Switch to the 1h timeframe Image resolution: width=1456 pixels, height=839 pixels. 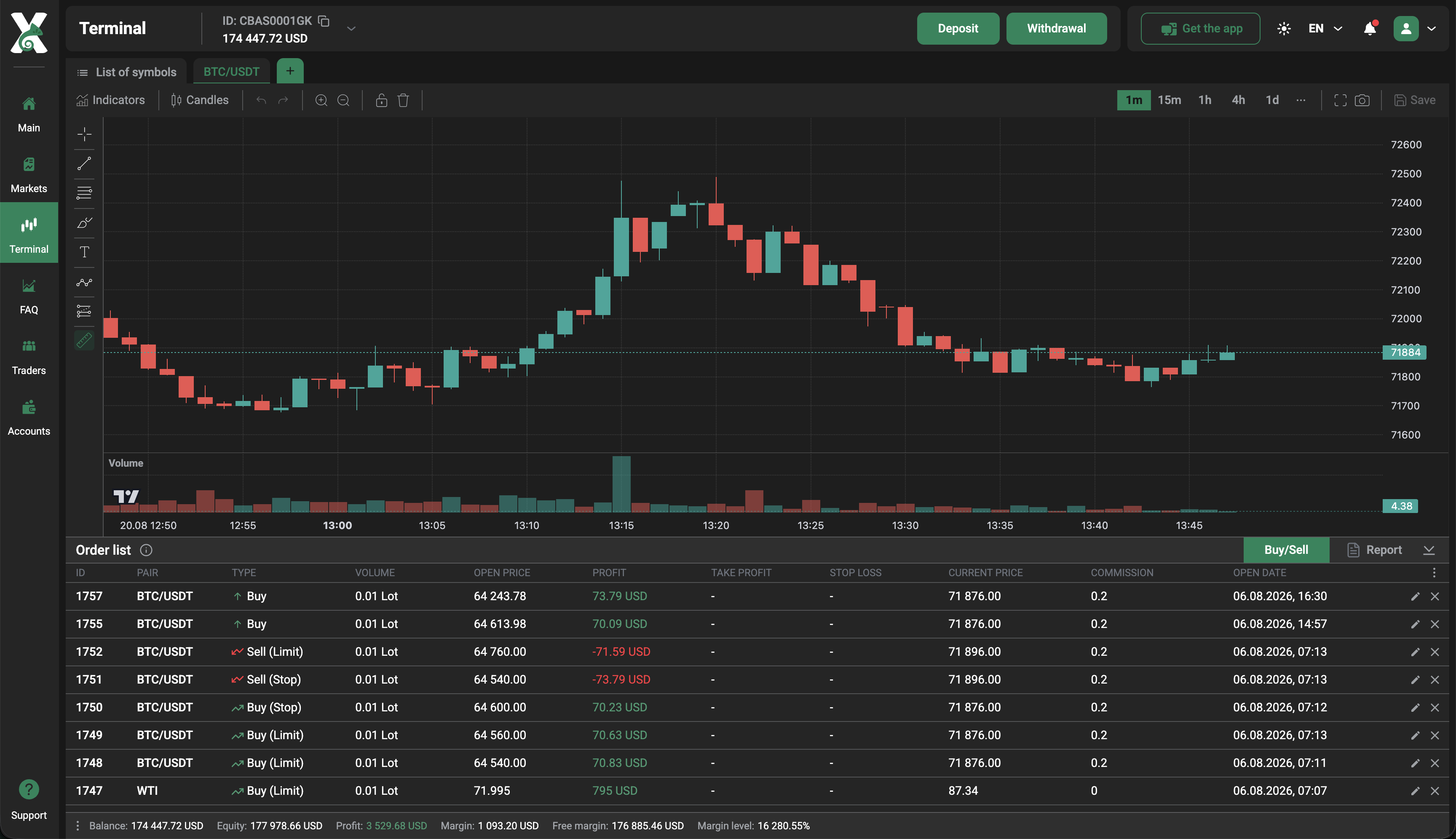(x=1204, y=100)
